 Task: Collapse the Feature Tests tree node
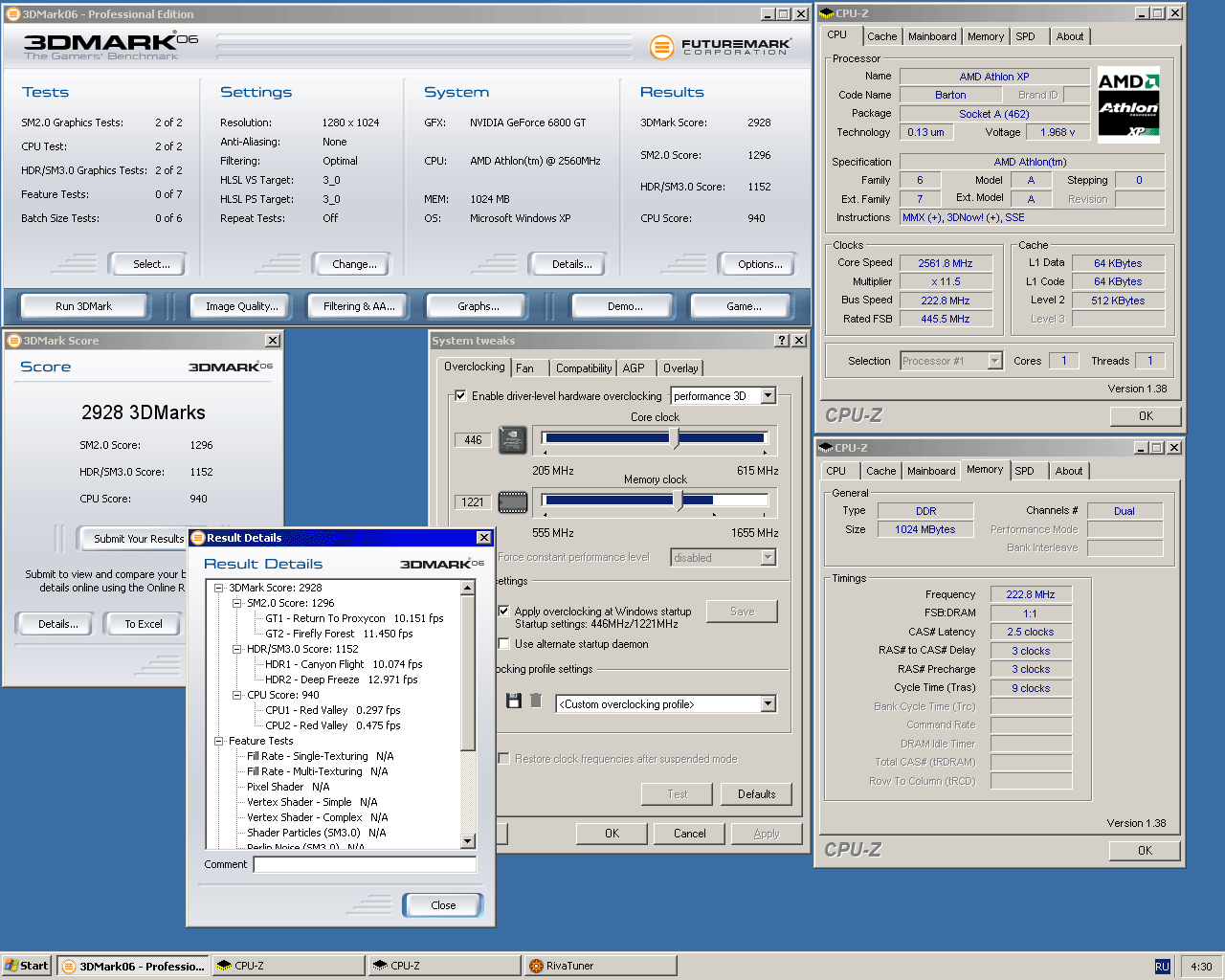coord(218,741)
